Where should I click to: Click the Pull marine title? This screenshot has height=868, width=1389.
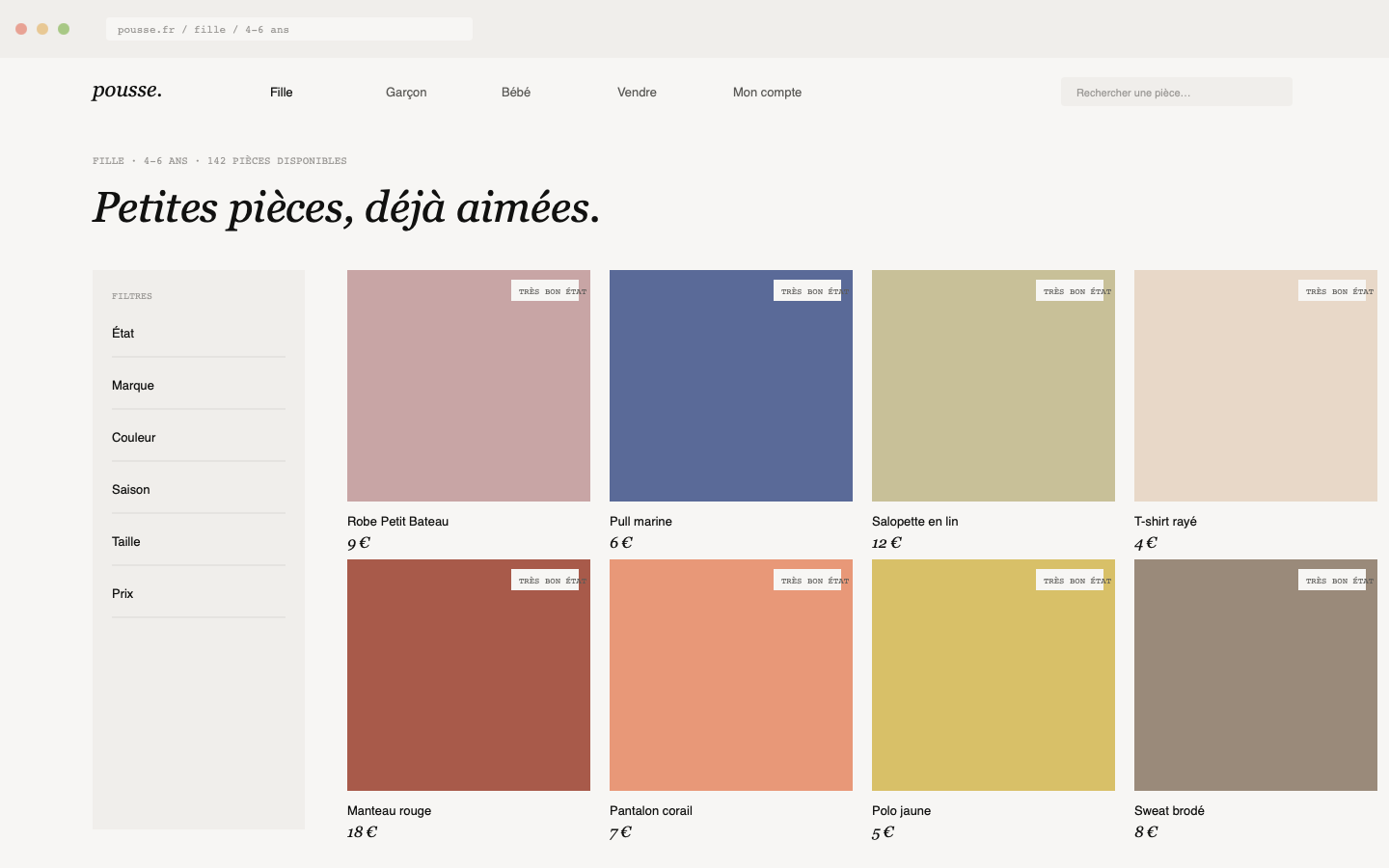[x=640, y=522]
